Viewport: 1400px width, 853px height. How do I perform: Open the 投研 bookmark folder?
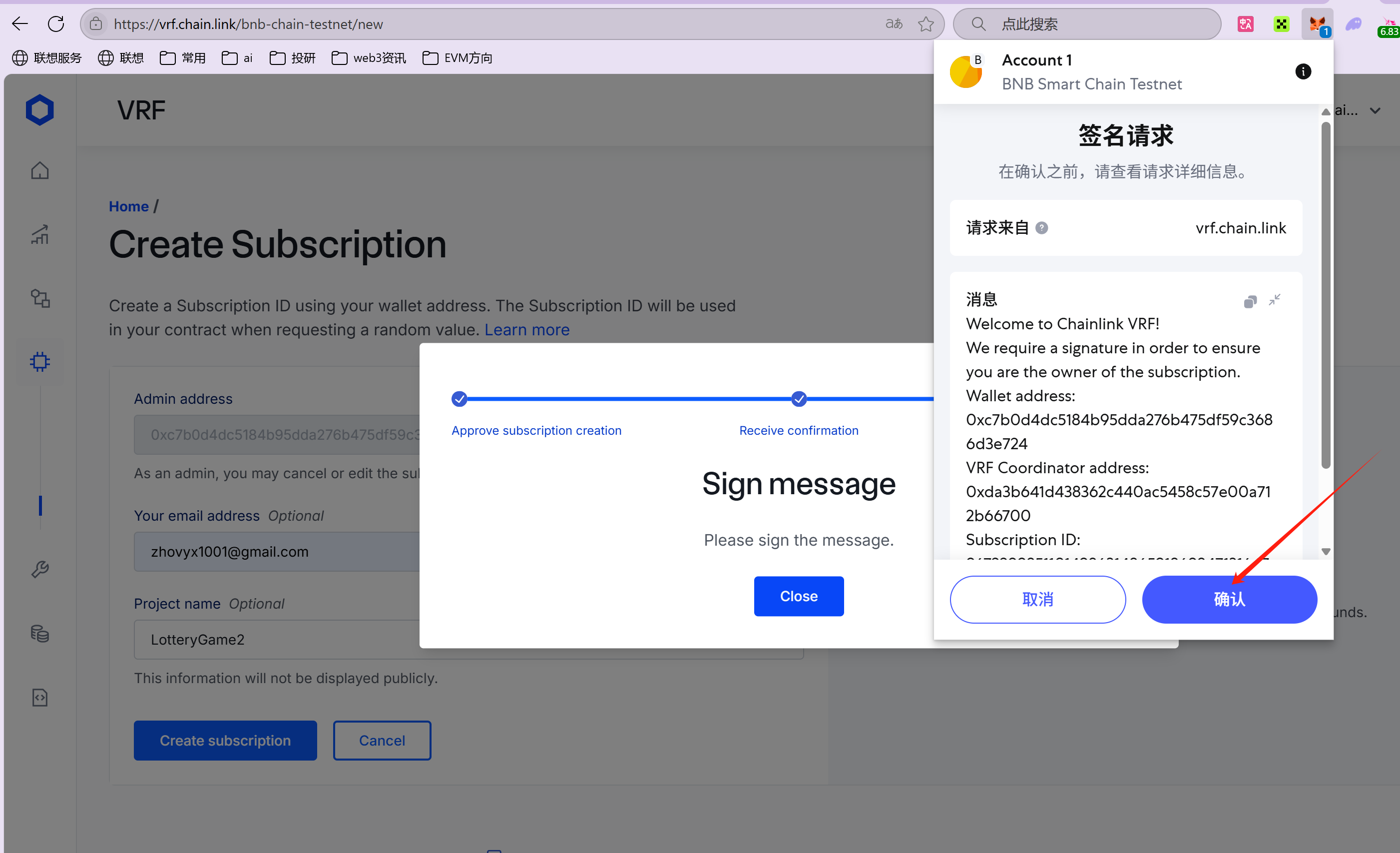(x=293, y=58)
